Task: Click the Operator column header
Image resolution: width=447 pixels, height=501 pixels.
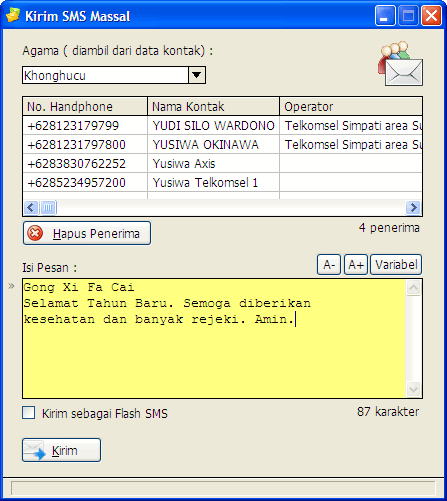Action: click(x=351, y=107)
